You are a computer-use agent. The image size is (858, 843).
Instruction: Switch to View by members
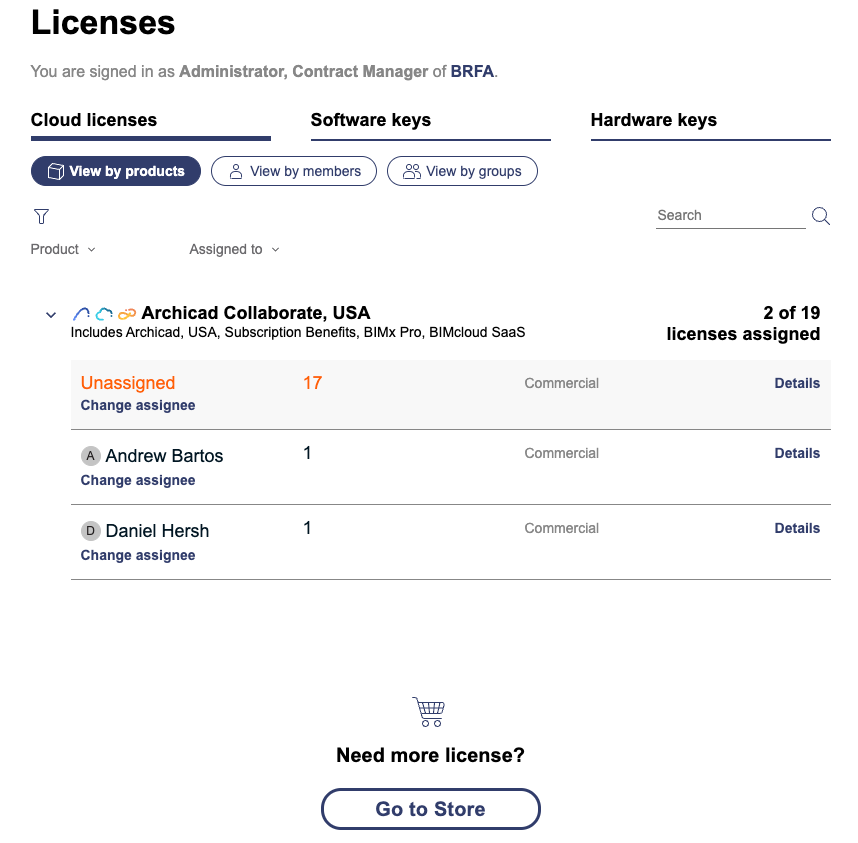tap(294, 172)
